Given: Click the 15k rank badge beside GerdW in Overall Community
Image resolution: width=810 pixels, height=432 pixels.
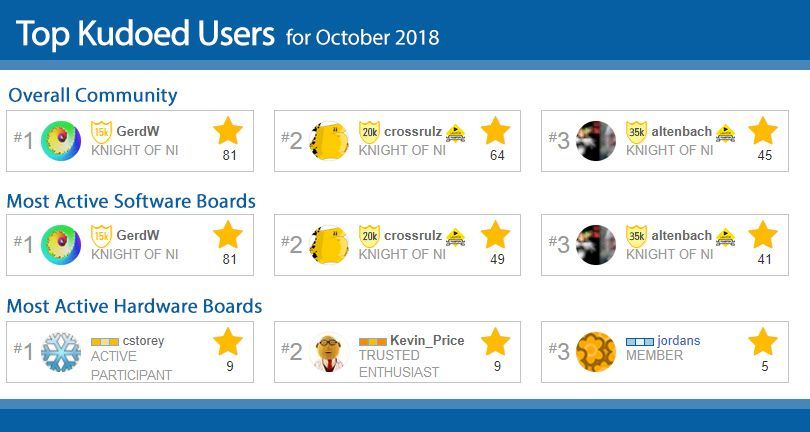Looking at the screenshot, I should point(101,132).
